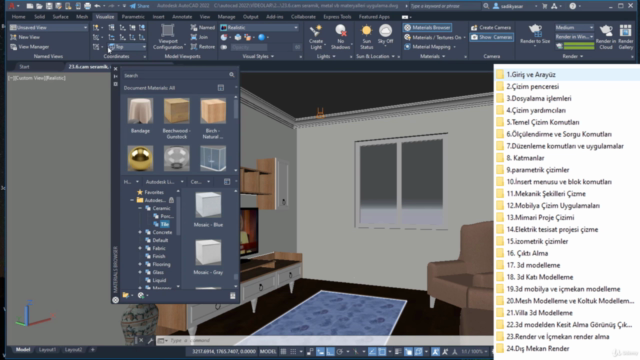
Task: Switch to the Annotate ribbon tab
Action: [182, 17]
